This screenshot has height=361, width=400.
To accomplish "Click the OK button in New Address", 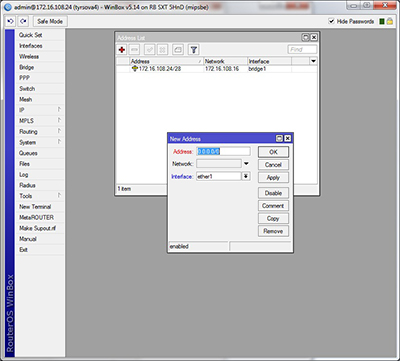I will [x=273, y=152].
